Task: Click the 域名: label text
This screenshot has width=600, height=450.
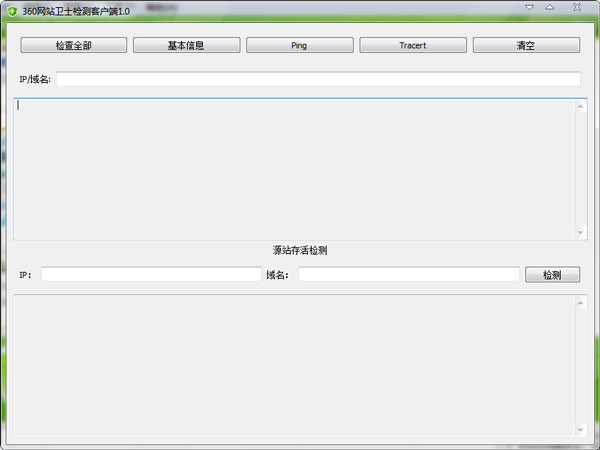Action: tap(277, 275)
